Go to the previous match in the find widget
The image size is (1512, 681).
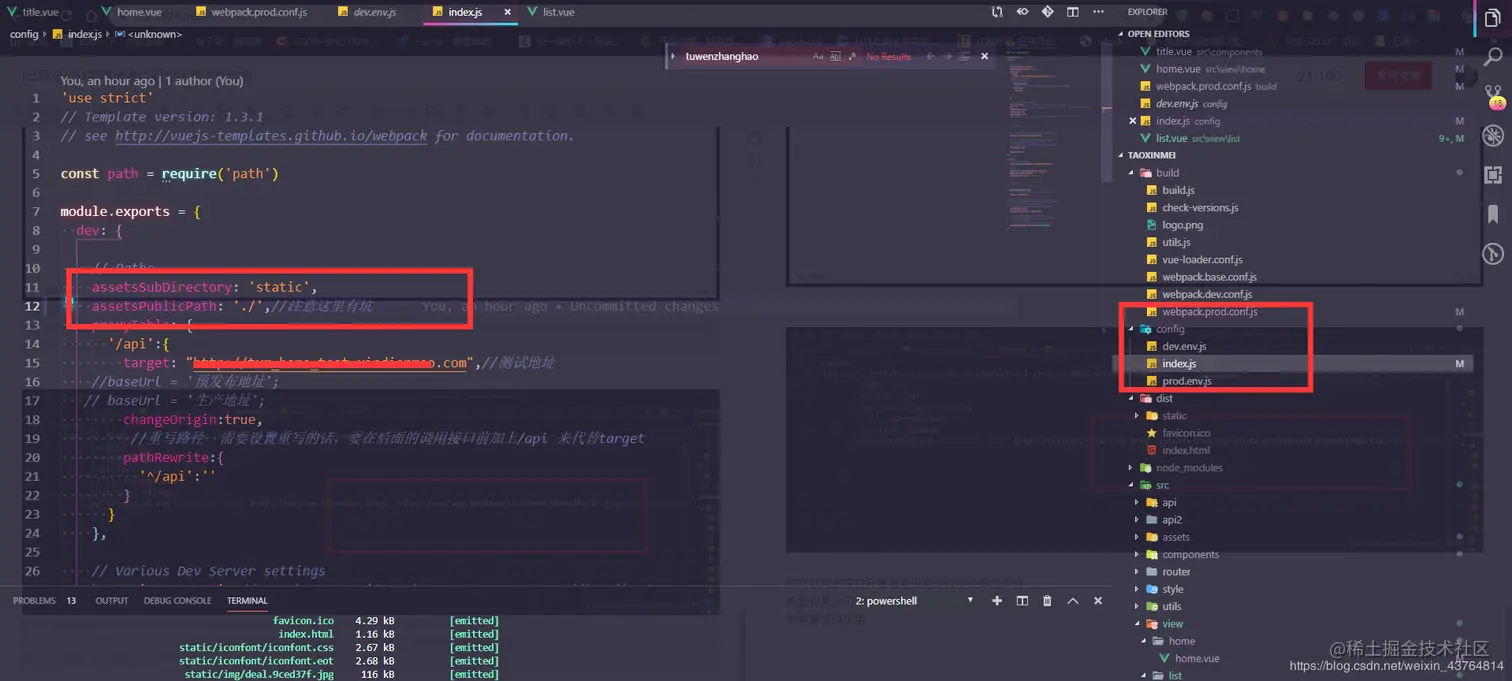pyautogui.click(x=930, y=57)
